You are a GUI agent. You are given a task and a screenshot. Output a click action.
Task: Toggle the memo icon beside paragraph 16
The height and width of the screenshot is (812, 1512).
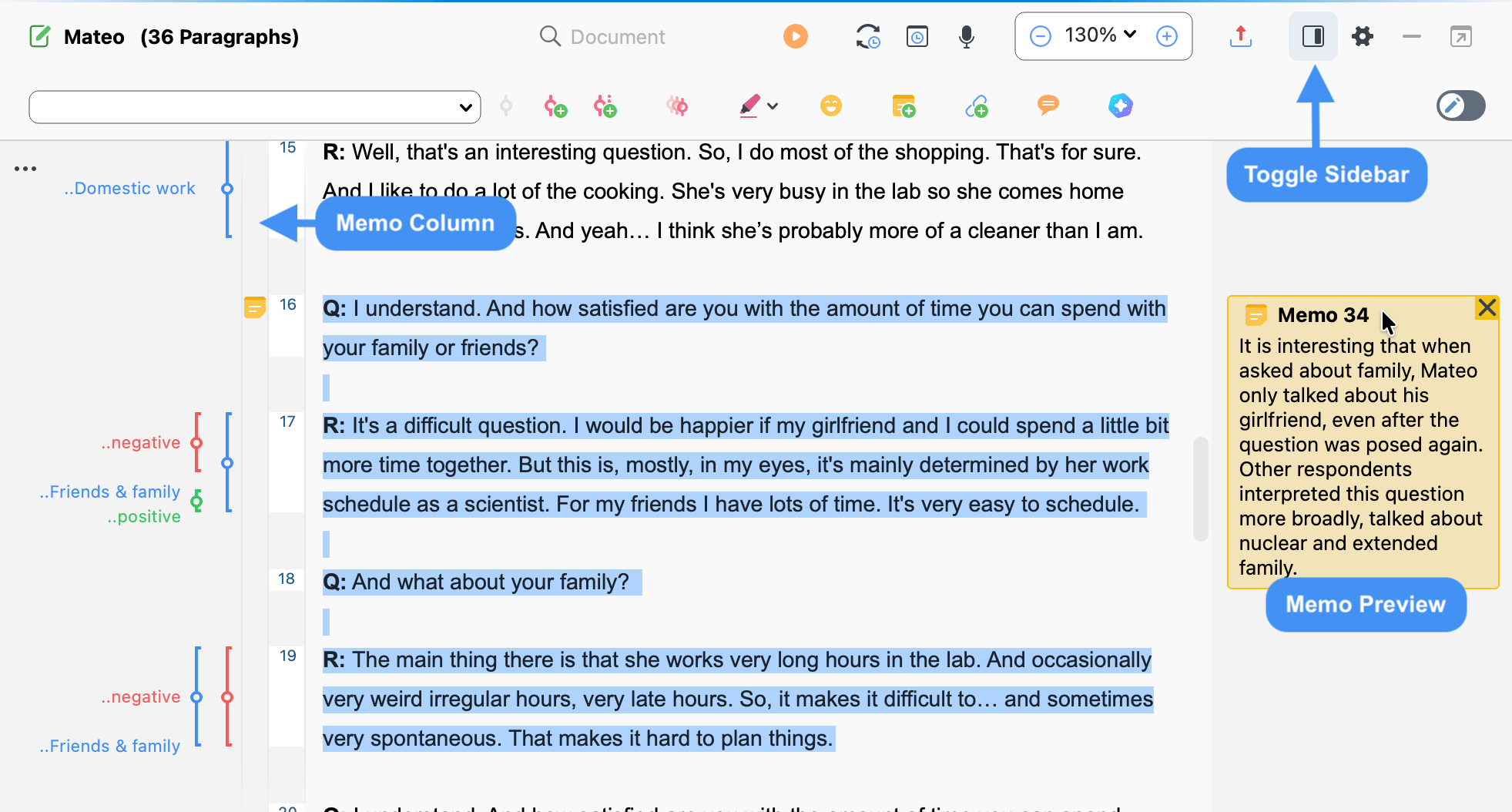[x=254, y=307]
